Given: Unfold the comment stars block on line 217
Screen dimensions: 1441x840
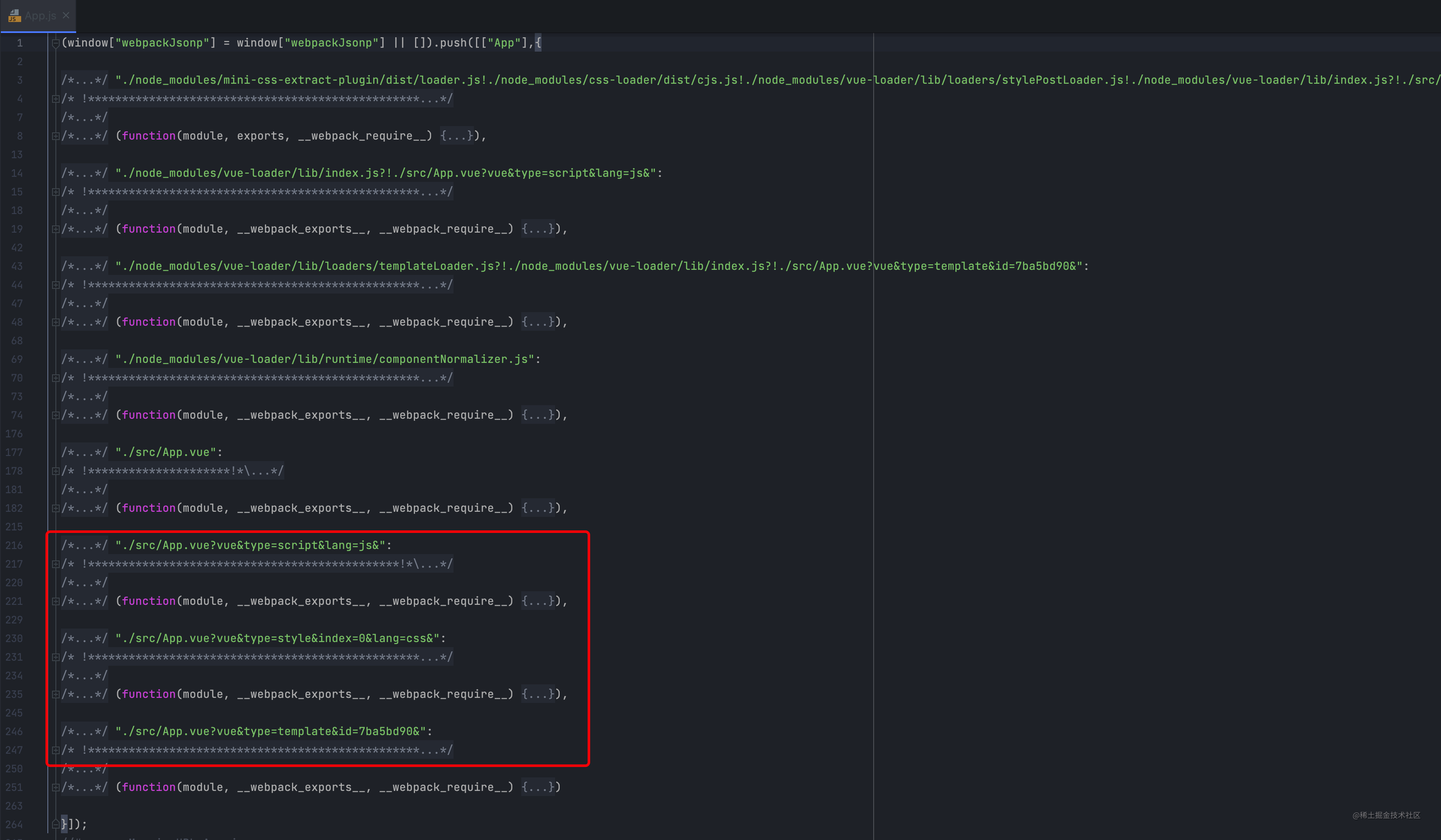Looking at the screenshot, I should pyautogui.click(x=257, y=564).
